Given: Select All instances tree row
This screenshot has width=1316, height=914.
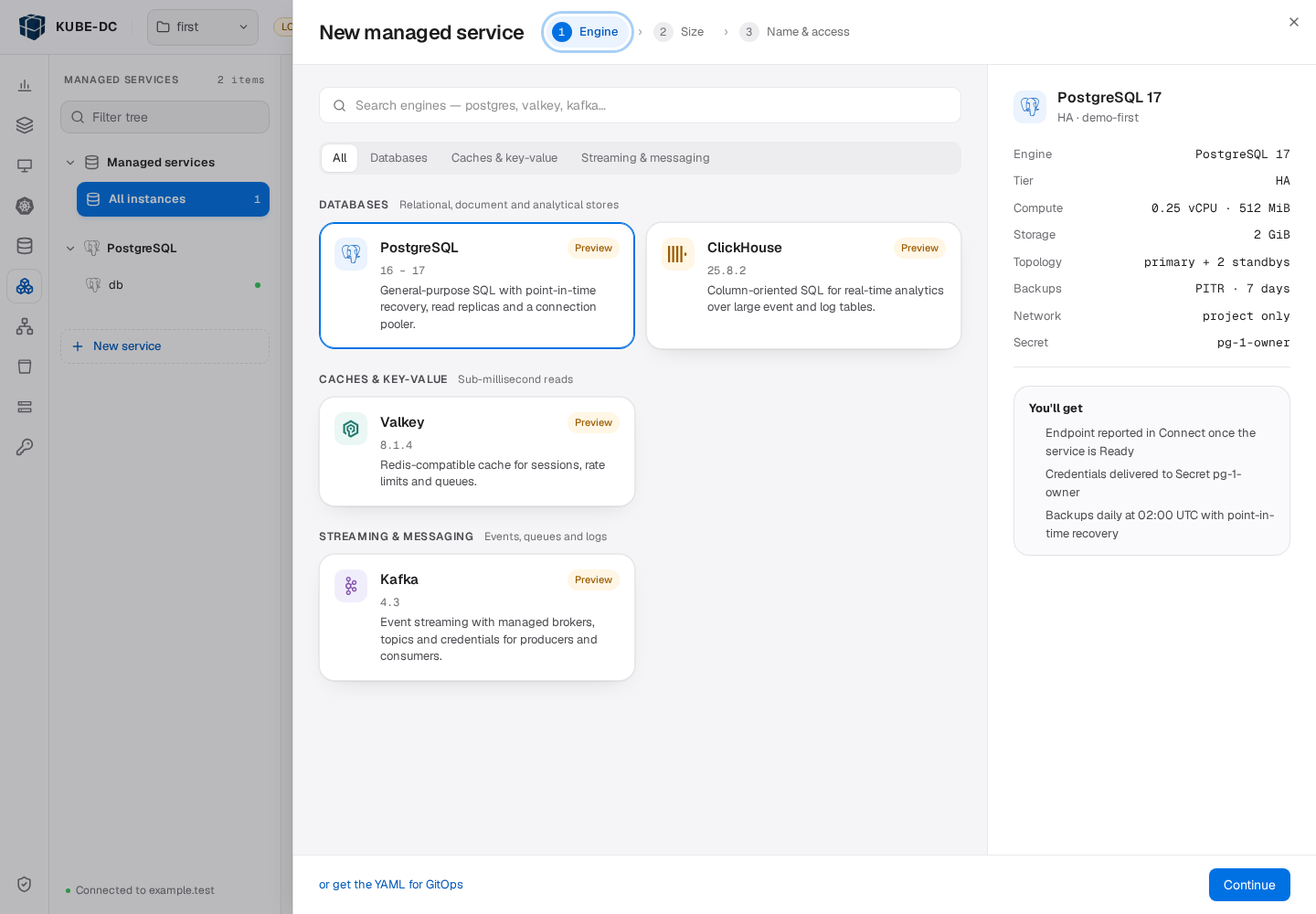Looking at the screenshot, I should click(x=173, y=199).
